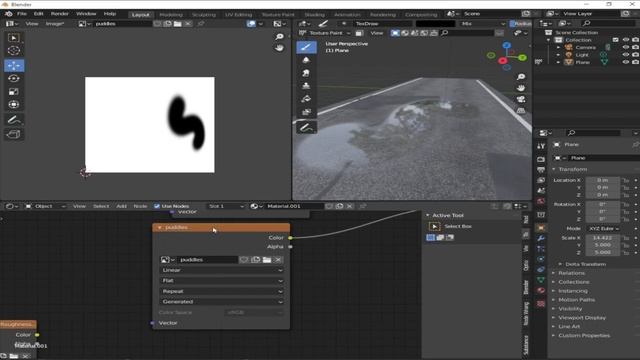Switch to the UV Editing workspace tab
640x360 pixels.
click(238, 15)
